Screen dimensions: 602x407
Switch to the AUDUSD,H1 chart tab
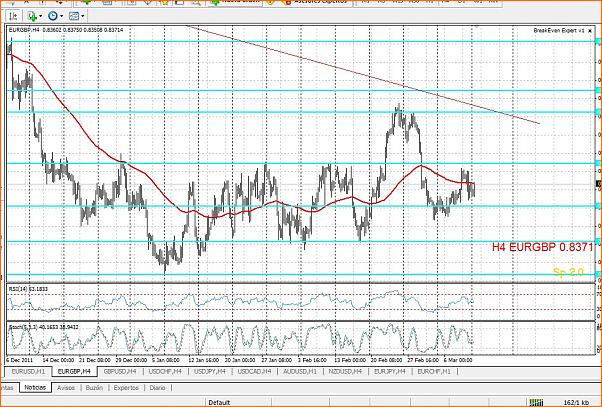coord(300,371)
